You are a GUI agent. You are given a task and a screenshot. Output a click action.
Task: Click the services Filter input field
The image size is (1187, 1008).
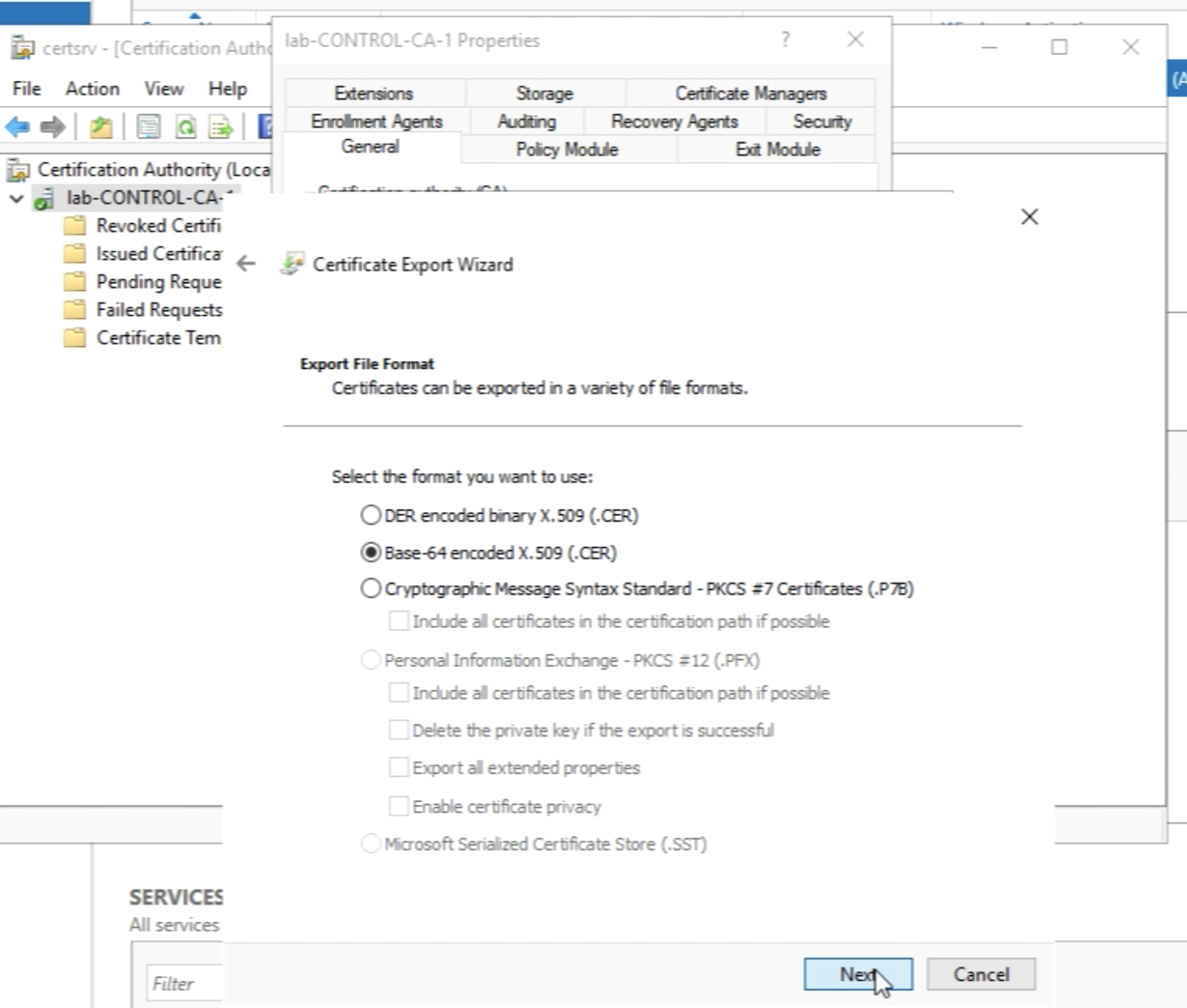pos(186,983)
